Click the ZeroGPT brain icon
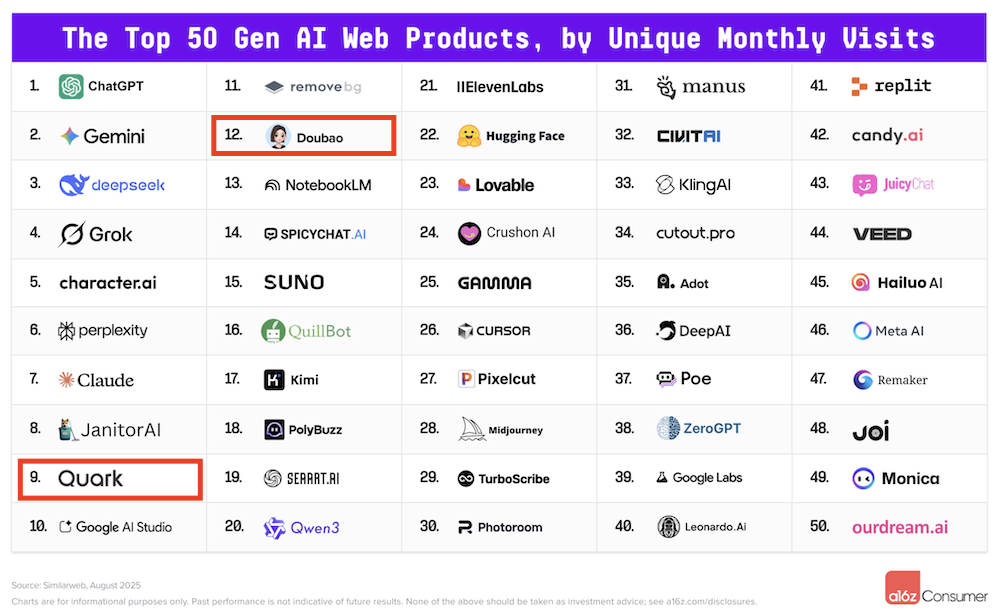This screenshot has width=1000, height=615. point(668,429)
